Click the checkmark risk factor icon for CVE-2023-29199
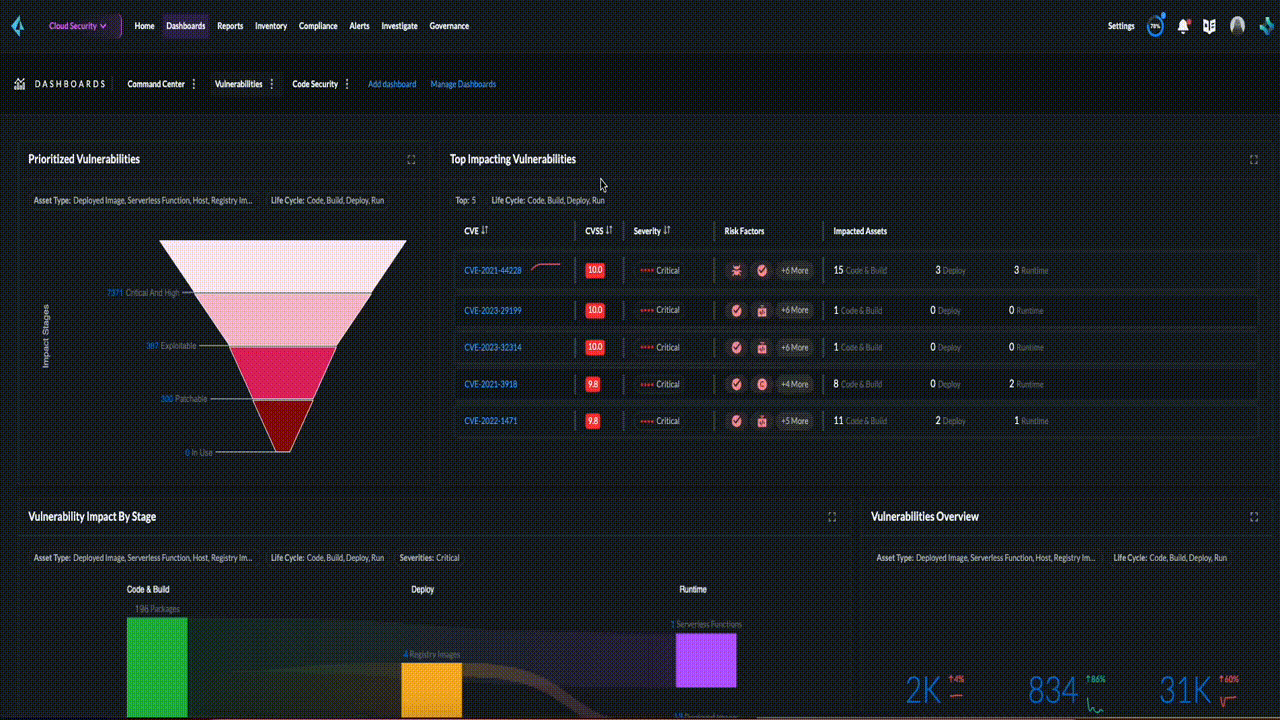 tap(736, 310)
